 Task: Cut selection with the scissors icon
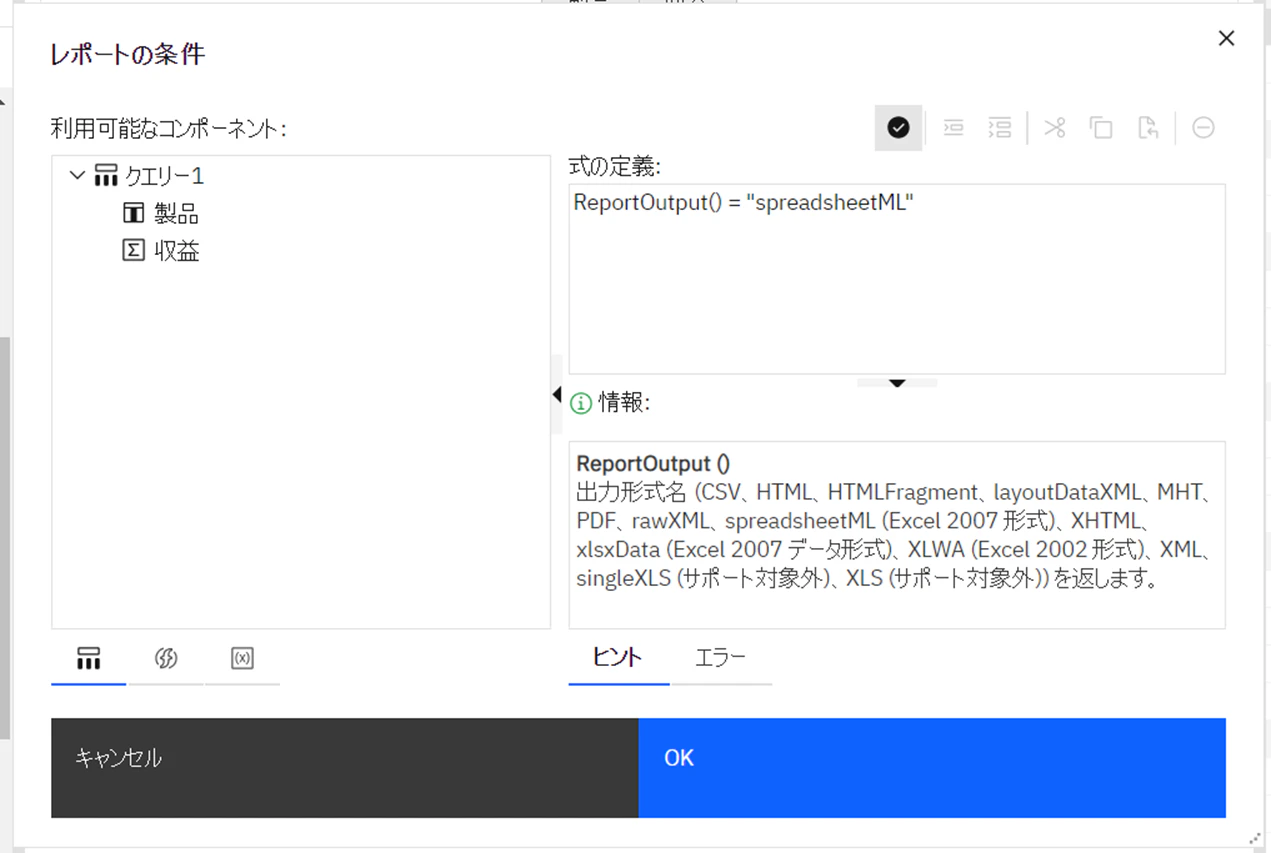click(x=1054, y=128)
